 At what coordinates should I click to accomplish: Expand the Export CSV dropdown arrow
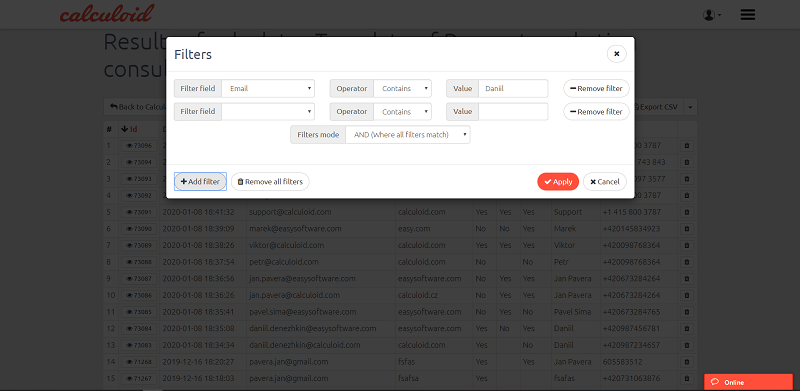[x=690, y=107]
